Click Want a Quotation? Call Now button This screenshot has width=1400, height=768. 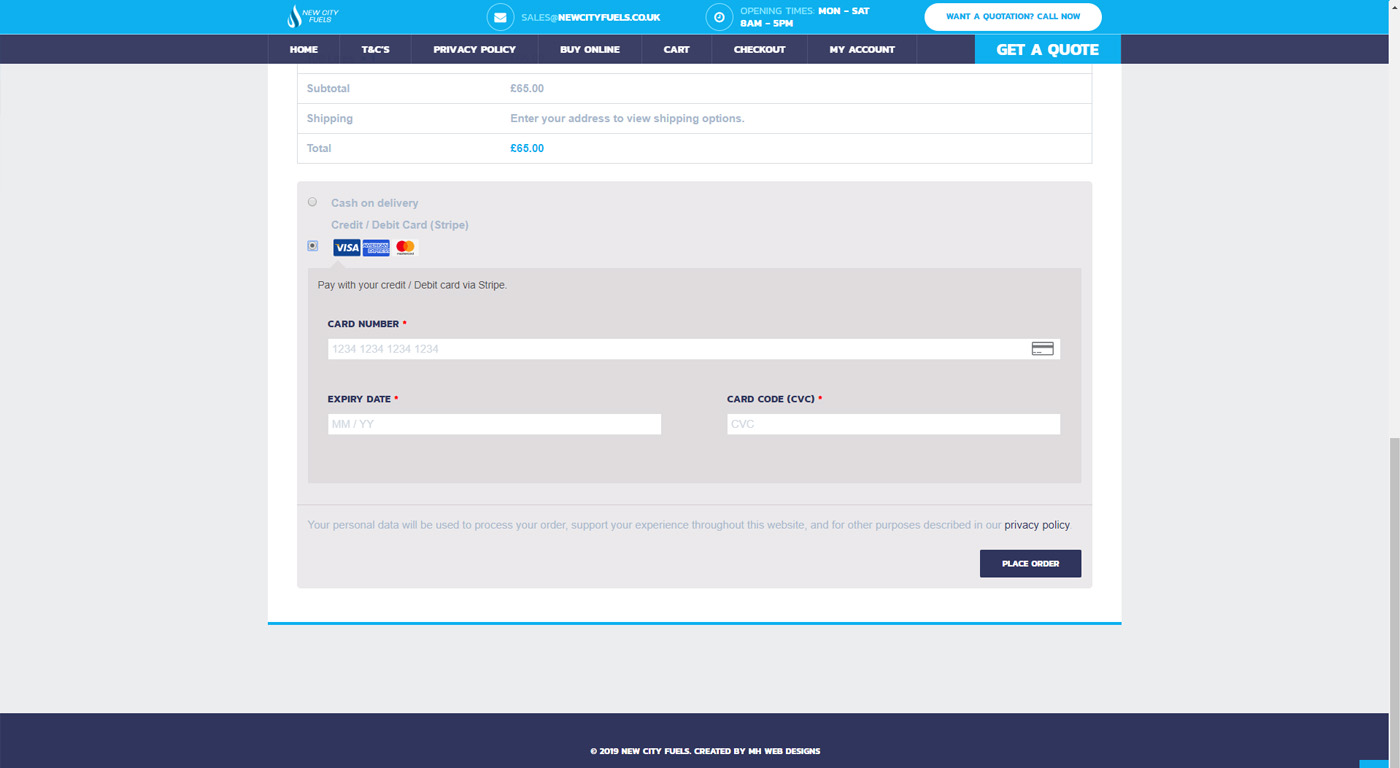tap(1012, 17)
